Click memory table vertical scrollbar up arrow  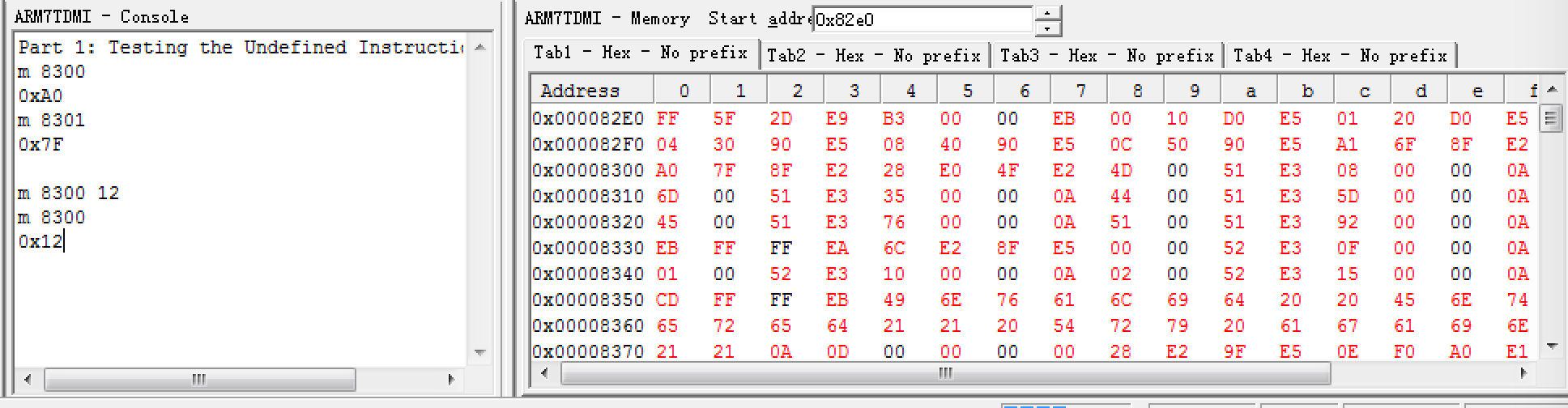[x=1551, y=90]
